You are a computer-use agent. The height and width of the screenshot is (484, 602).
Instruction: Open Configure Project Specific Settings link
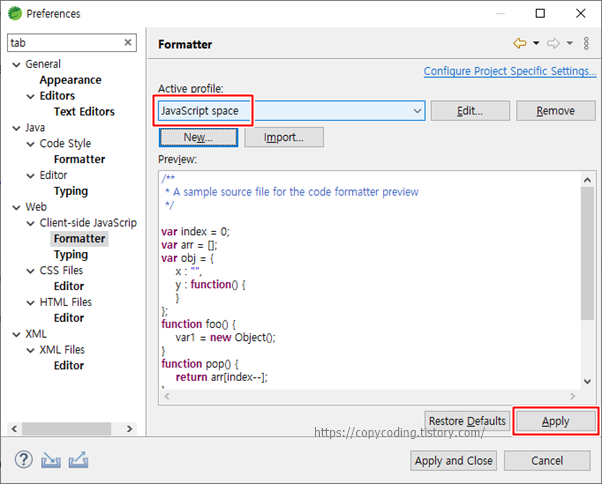point(510,71)
